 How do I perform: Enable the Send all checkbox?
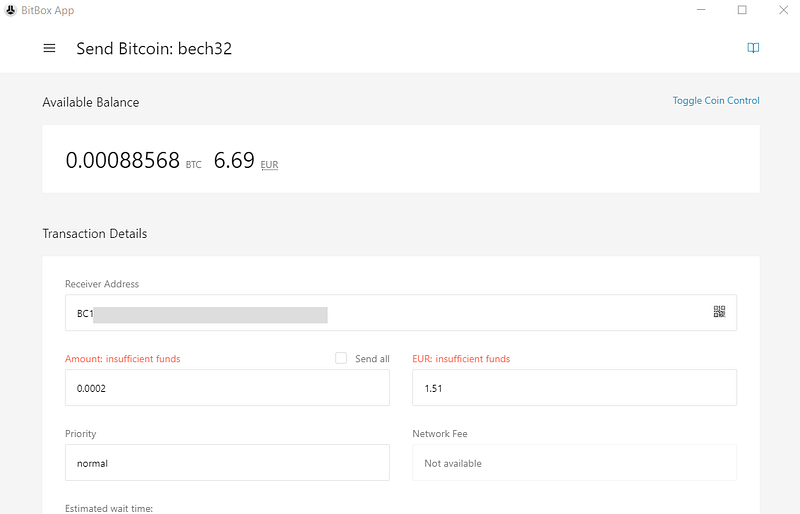(x=341, y=358)
